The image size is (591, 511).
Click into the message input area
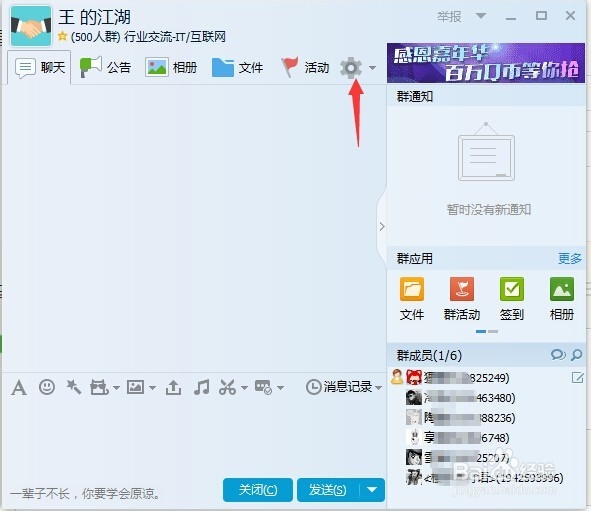click(194, 437)
